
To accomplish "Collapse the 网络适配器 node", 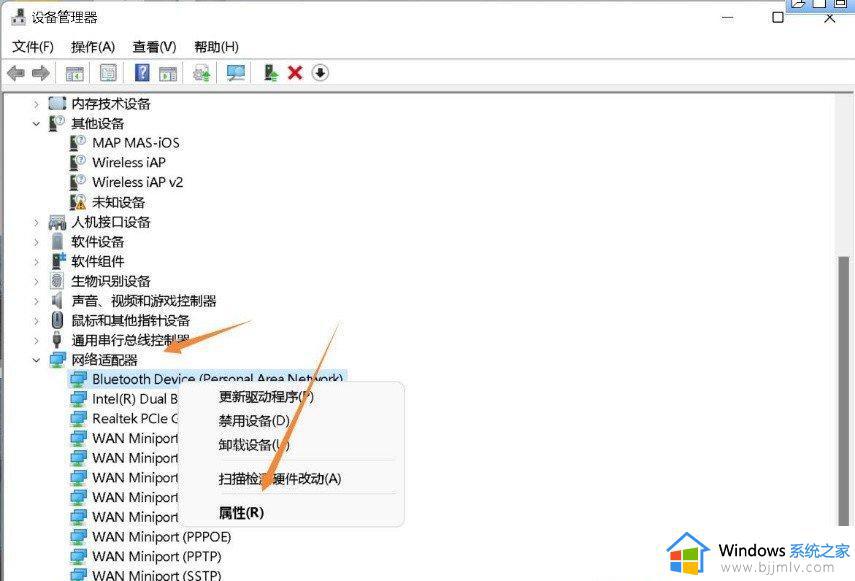I will 36,360.
